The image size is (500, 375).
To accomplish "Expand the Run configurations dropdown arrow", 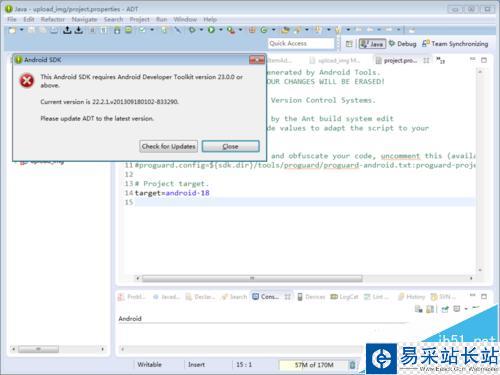I will click(x=221, y=30).
